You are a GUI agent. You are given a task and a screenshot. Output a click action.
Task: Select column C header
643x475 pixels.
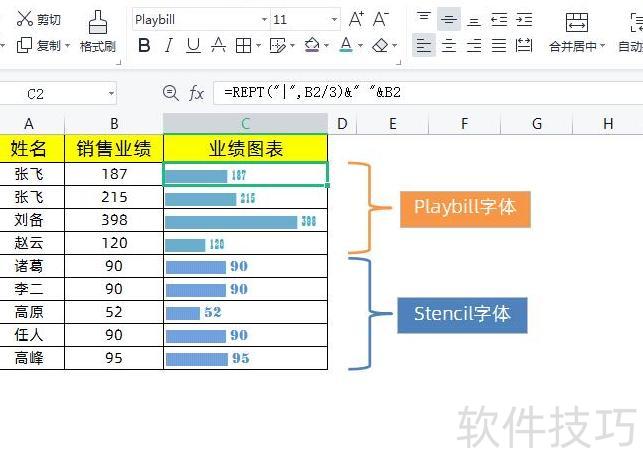tap(245, 123)
